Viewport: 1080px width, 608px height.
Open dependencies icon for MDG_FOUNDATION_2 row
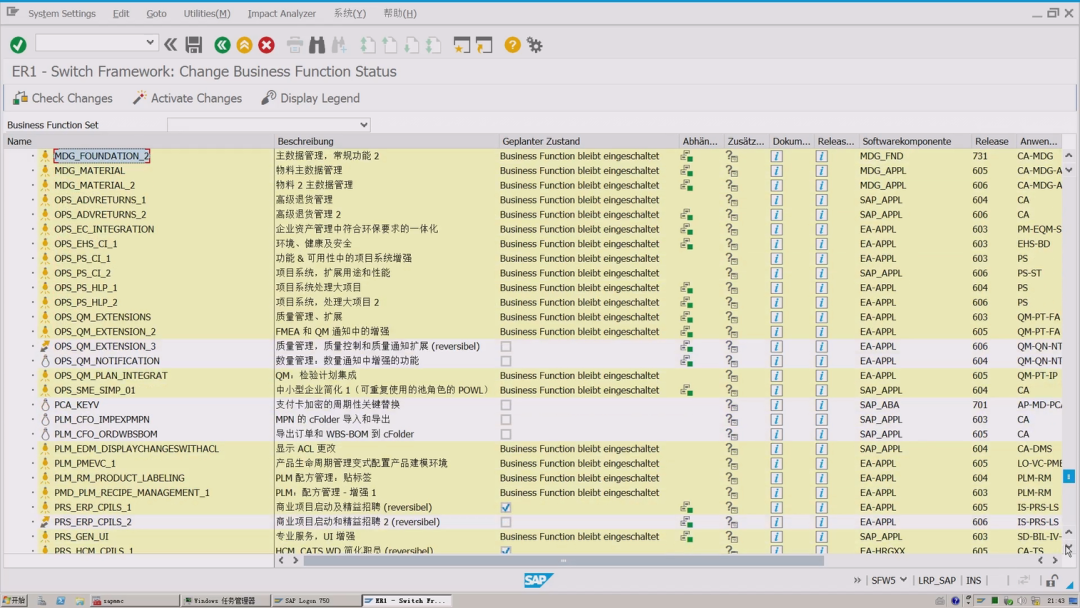coord(687,156)
